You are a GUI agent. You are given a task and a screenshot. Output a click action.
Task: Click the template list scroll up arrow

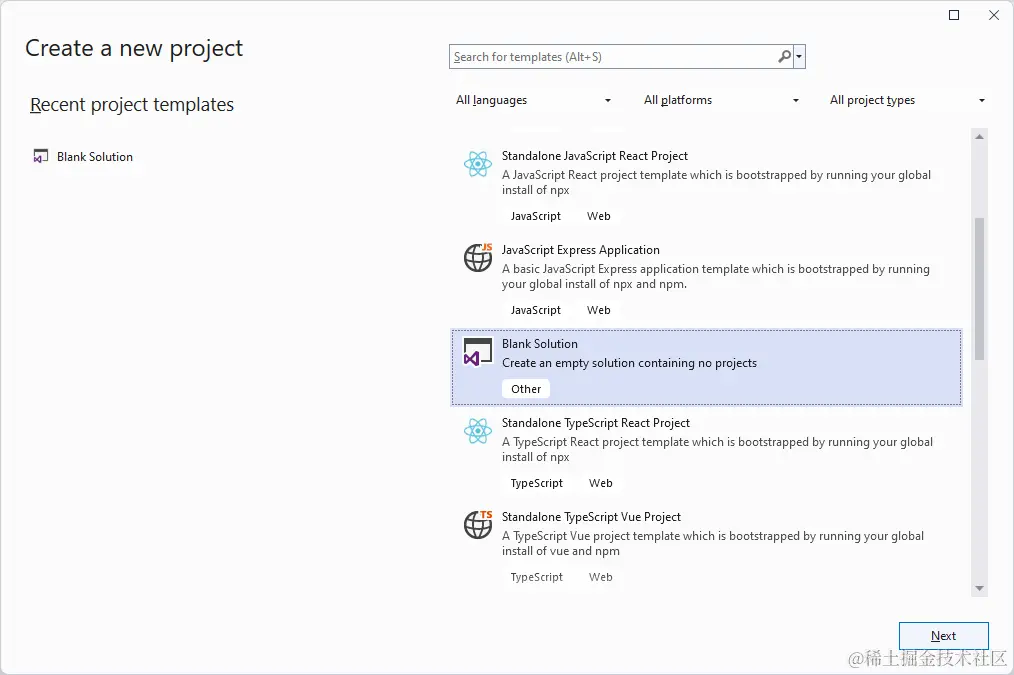click(x=979, y=136)
